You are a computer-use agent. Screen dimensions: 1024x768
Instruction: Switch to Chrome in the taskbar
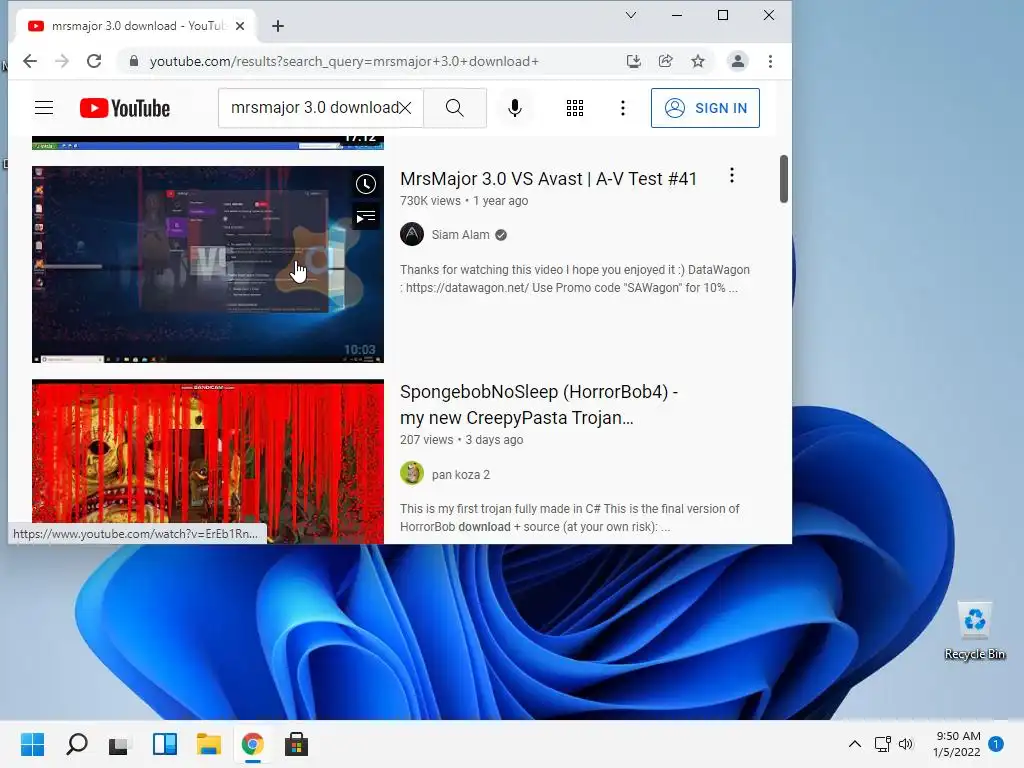(x=253, y=744)
